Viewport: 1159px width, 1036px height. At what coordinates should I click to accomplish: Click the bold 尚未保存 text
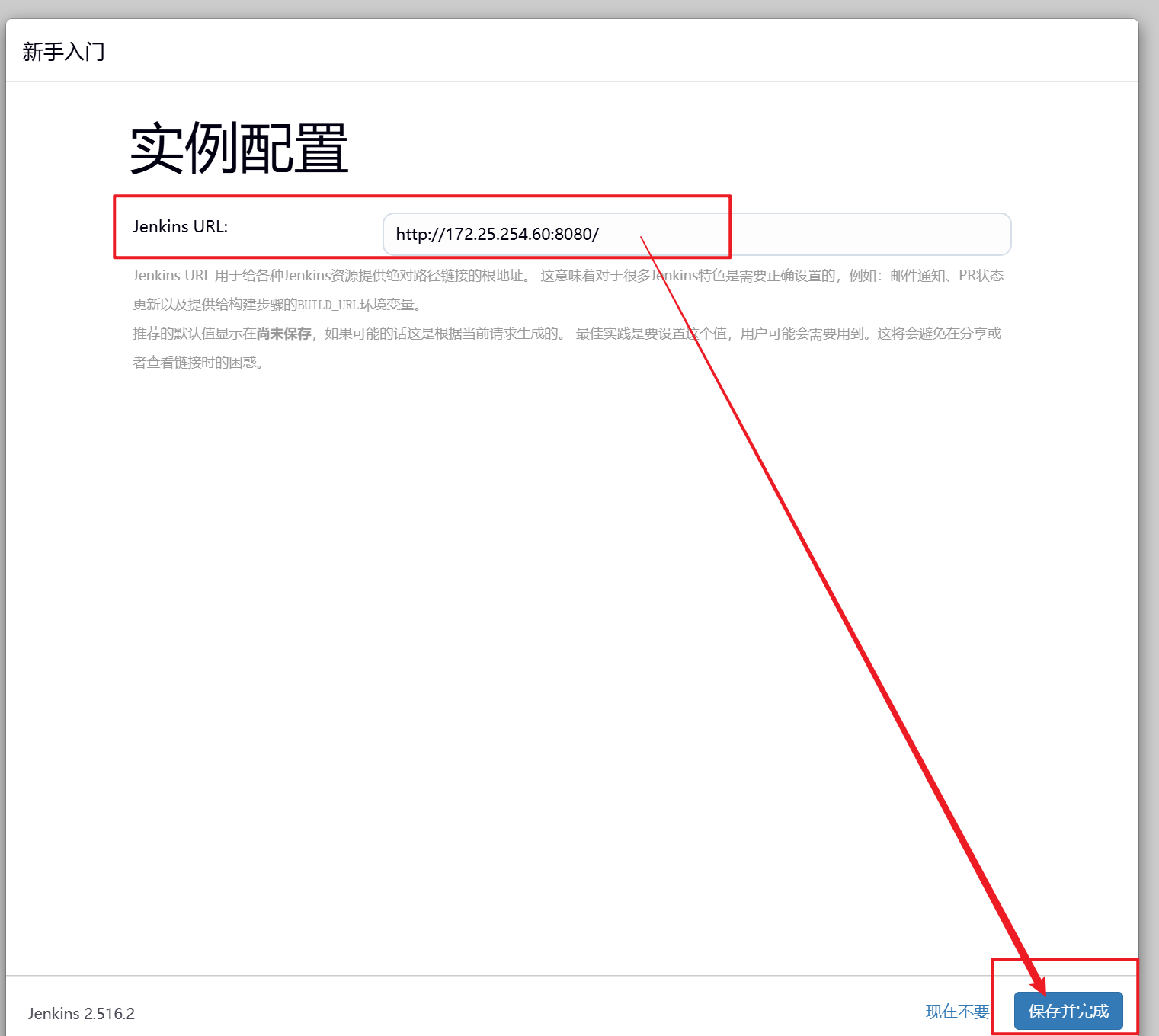[x=283, y=334]
